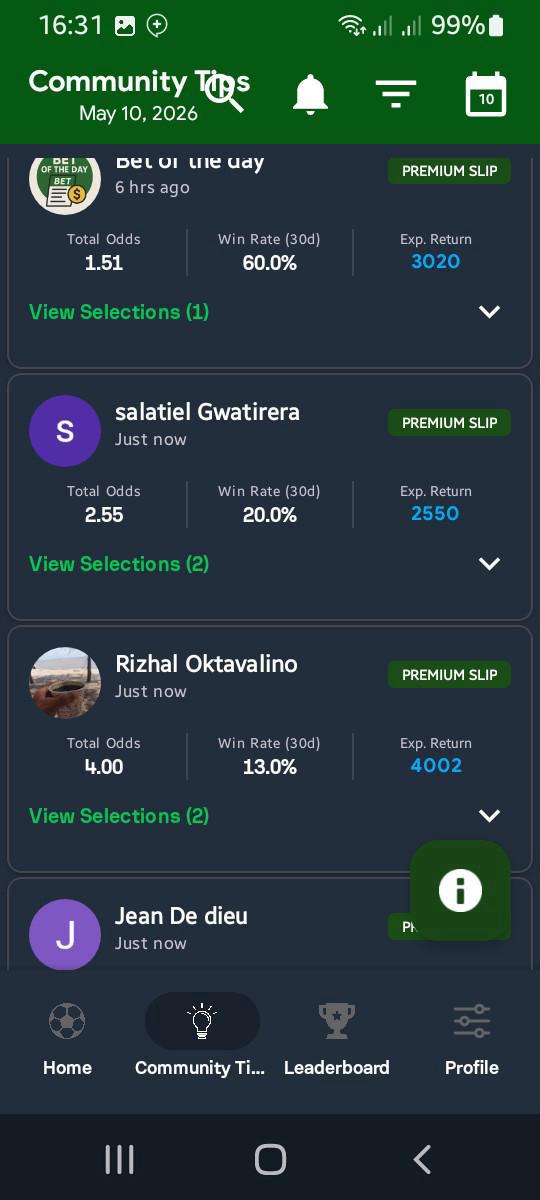Open the Leaderboard trophy tab
This screenshot has width=540, height=1200.
pos(337,1040)
